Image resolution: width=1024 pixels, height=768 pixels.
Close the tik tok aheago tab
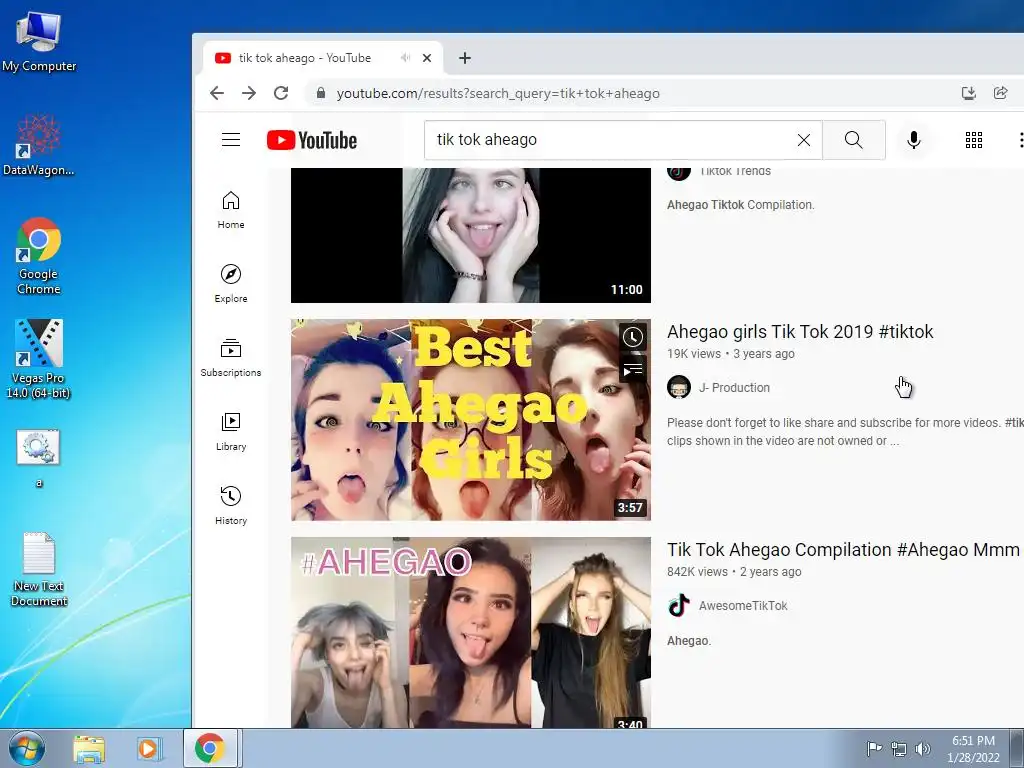(x=427, y=58)
